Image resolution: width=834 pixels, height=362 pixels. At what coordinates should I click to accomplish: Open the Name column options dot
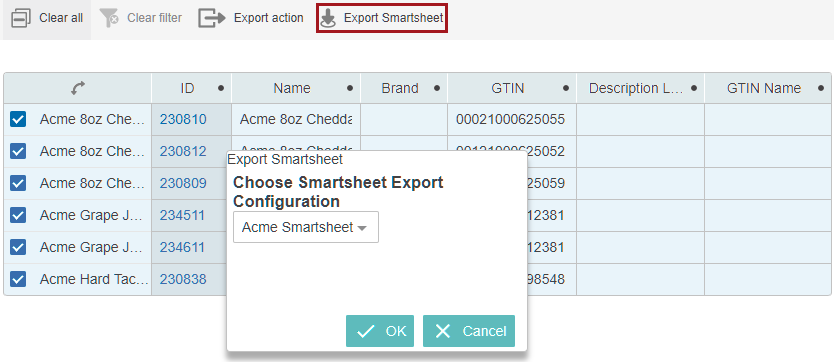pos(349,88)
